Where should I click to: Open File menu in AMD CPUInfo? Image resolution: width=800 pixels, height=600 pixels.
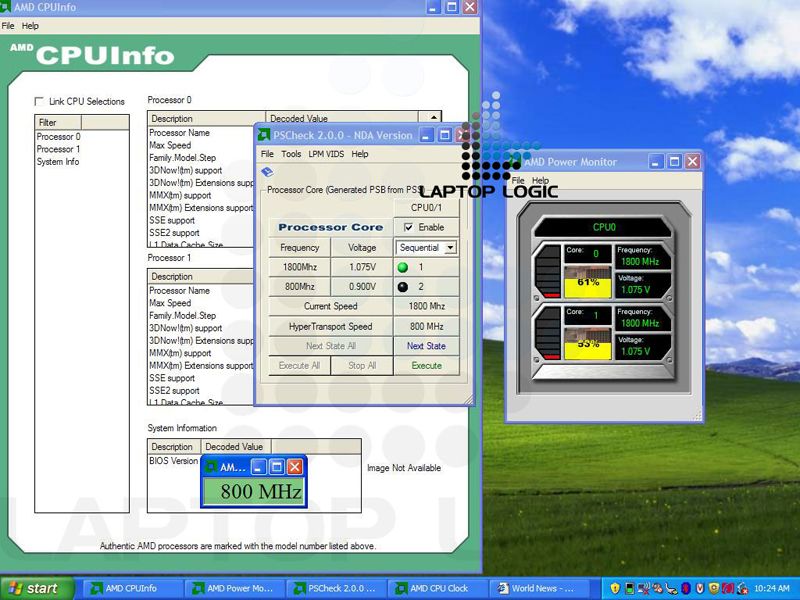click(x=8, y=26)
